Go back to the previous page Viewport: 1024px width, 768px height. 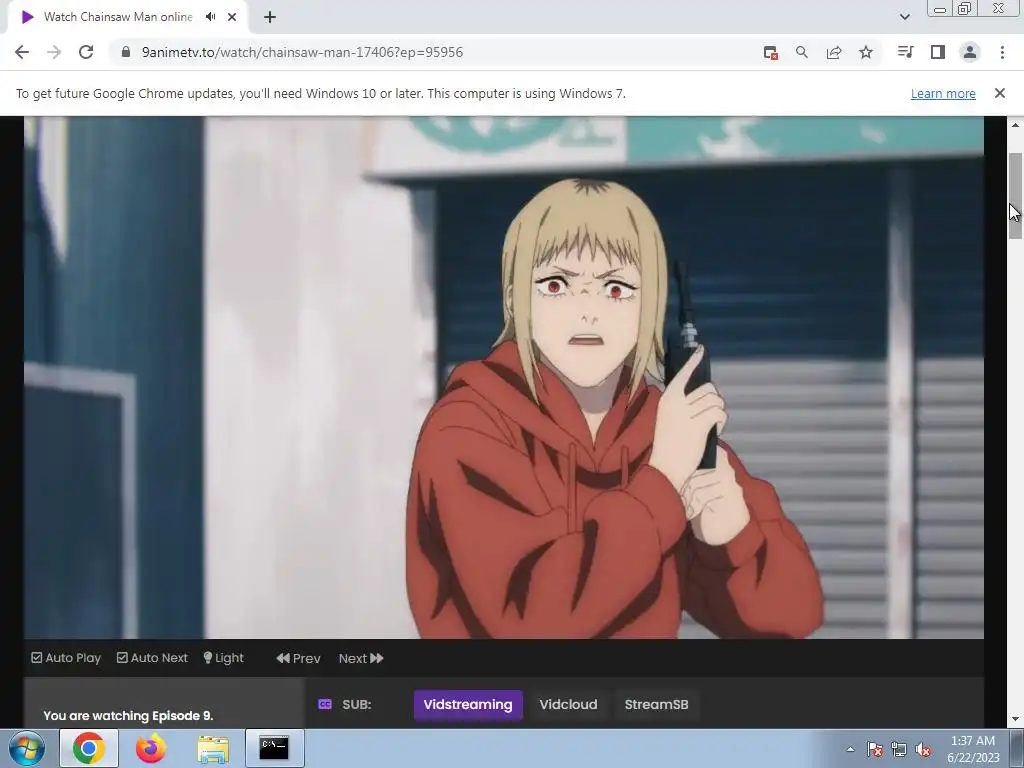coord(22,52)
